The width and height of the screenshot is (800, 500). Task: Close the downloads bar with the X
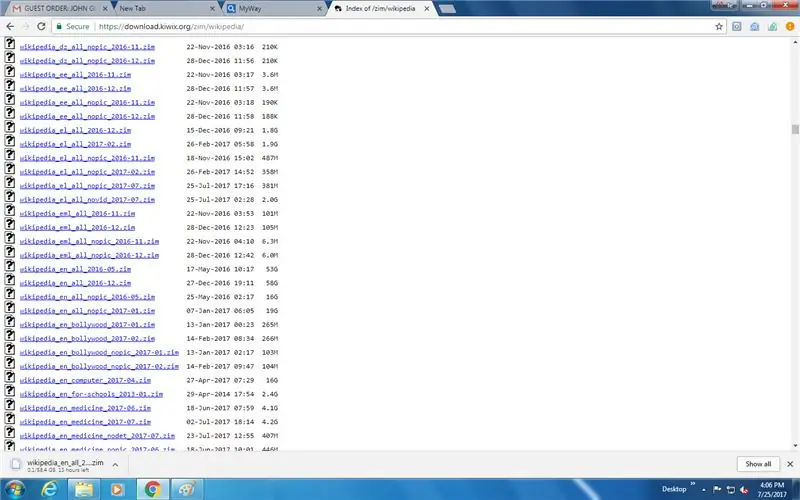pos(790,464)
